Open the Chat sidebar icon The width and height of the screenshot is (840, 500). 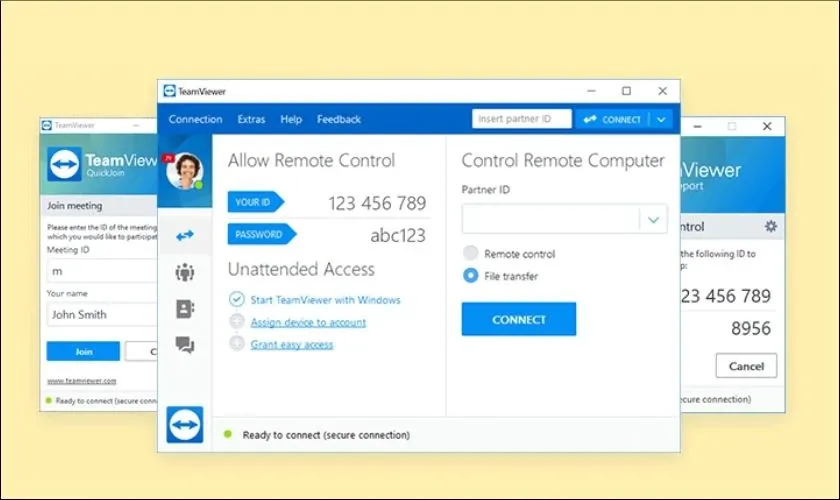tap(185, 345)
